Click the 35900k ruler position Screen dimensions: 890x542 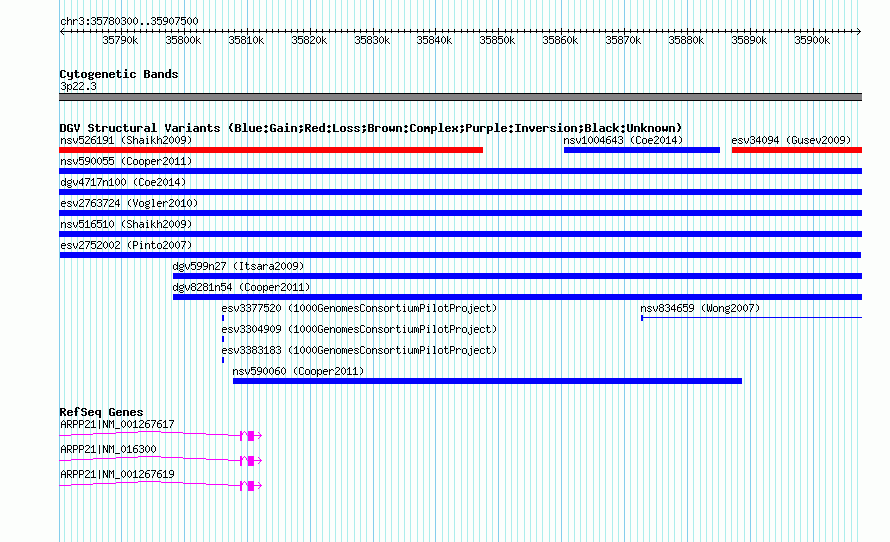(812, 40)
